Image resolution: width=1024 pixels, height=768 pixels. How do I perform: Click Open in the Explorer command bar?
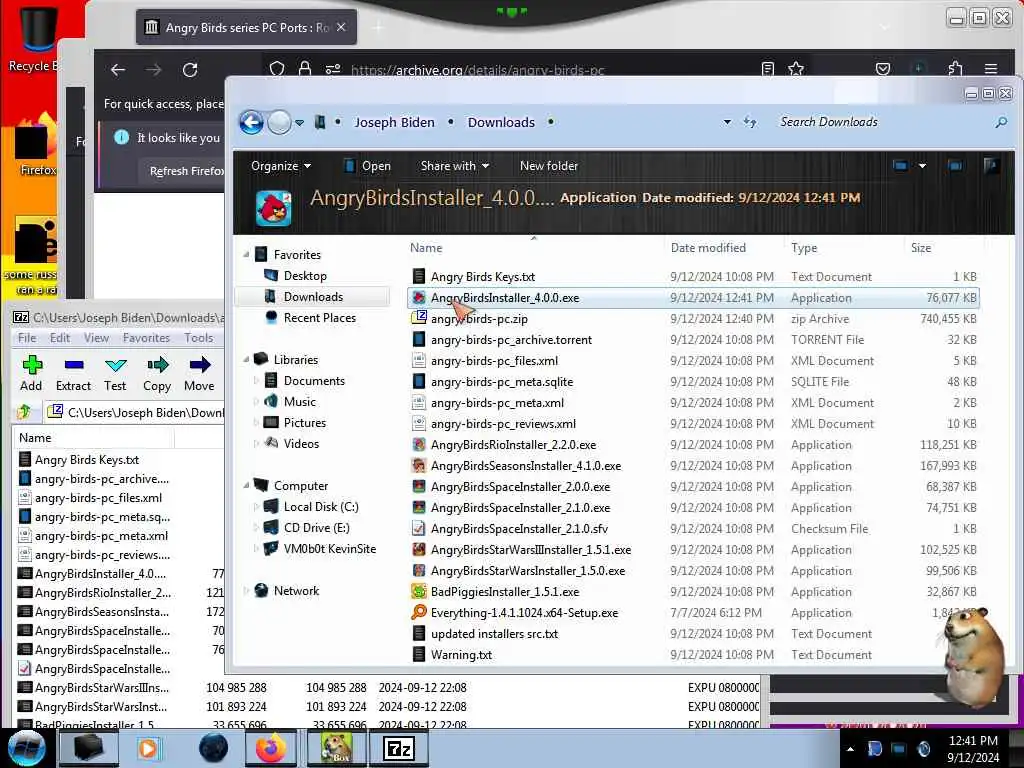367,166
